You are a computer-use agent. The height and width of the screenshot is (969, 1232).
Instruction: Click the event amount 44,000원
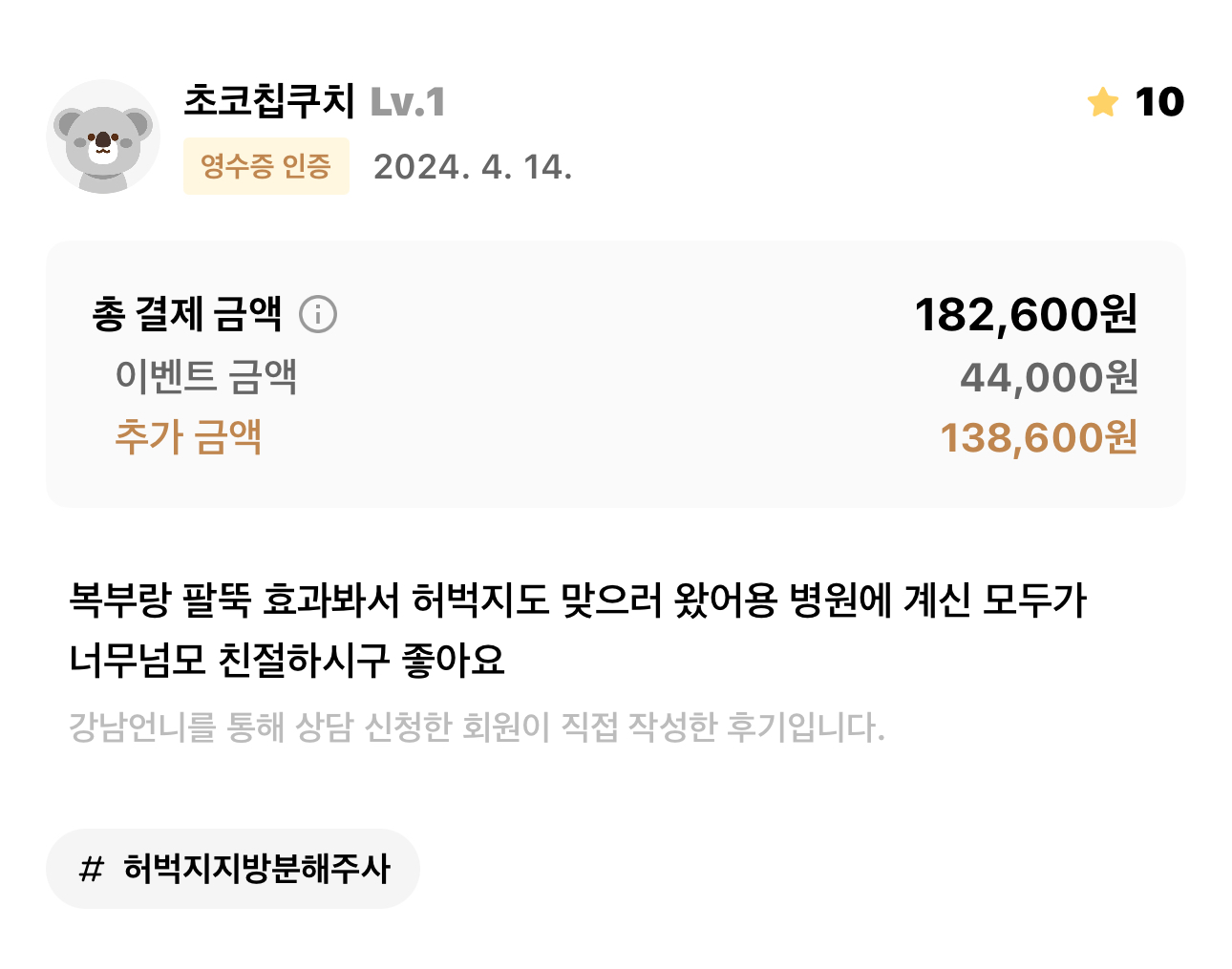tap(1049, 377)
